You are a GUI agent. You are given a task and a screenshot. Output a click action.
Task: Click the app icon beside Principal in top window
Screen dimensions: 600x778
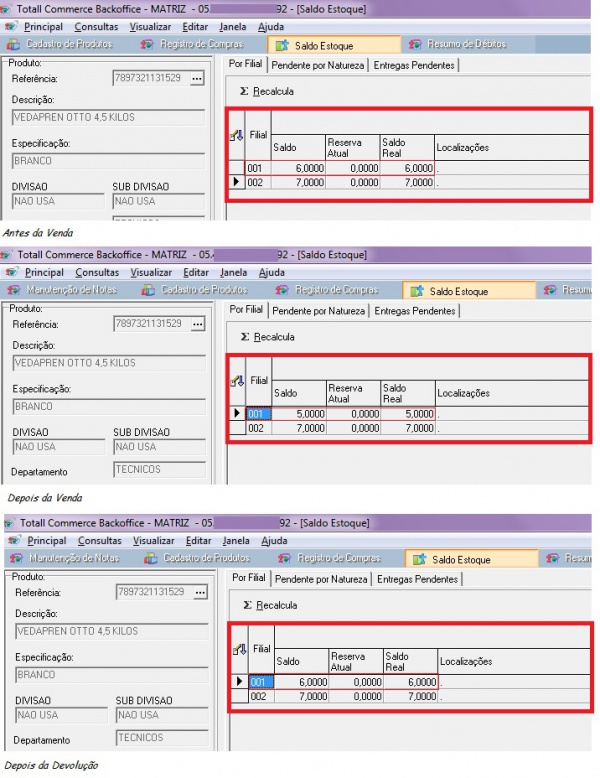coord(11,27)
